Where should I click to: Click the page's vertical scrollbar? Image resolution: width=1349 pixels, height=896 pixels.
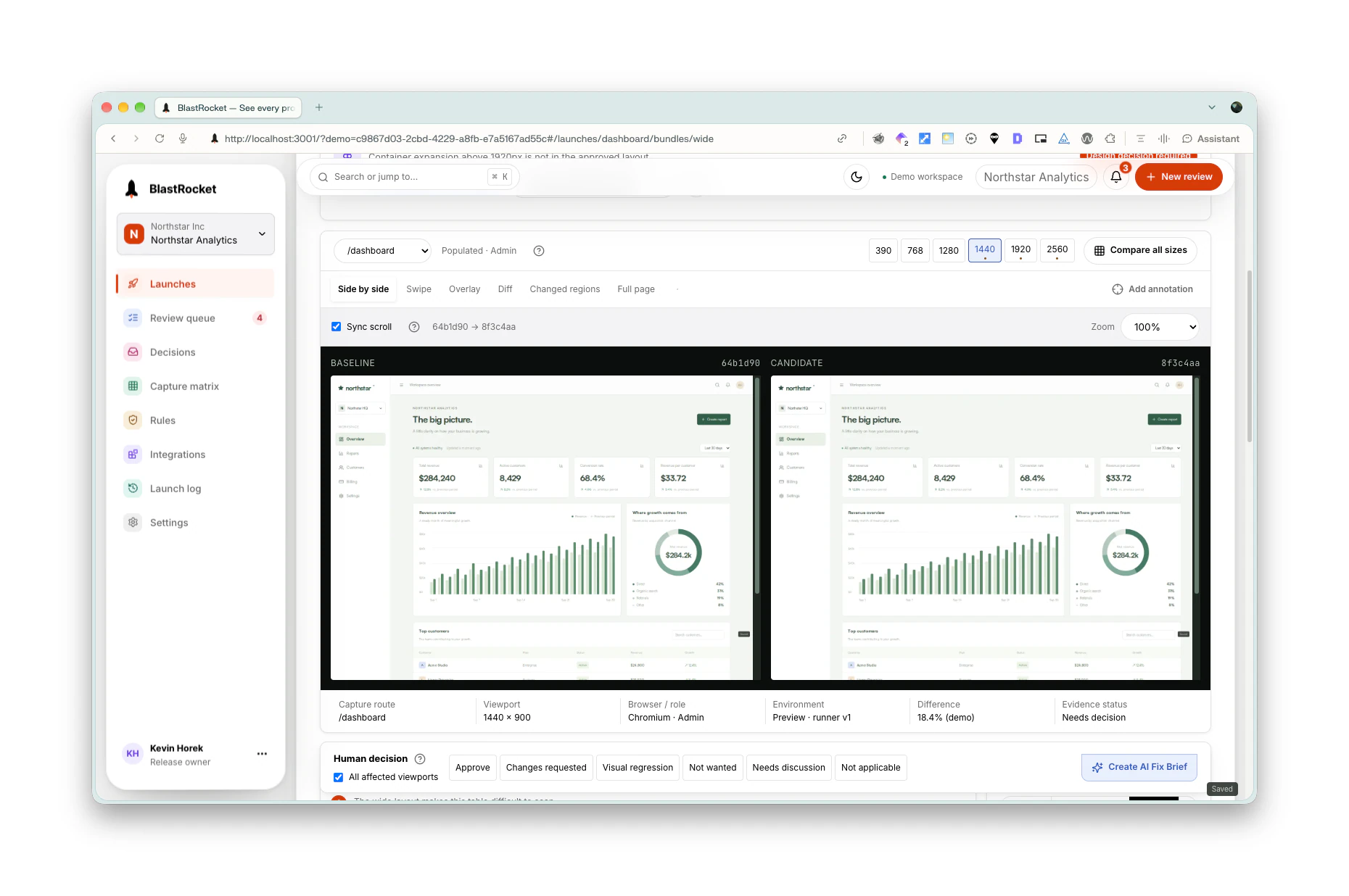pyautogui.click(x=1249, y=356)
